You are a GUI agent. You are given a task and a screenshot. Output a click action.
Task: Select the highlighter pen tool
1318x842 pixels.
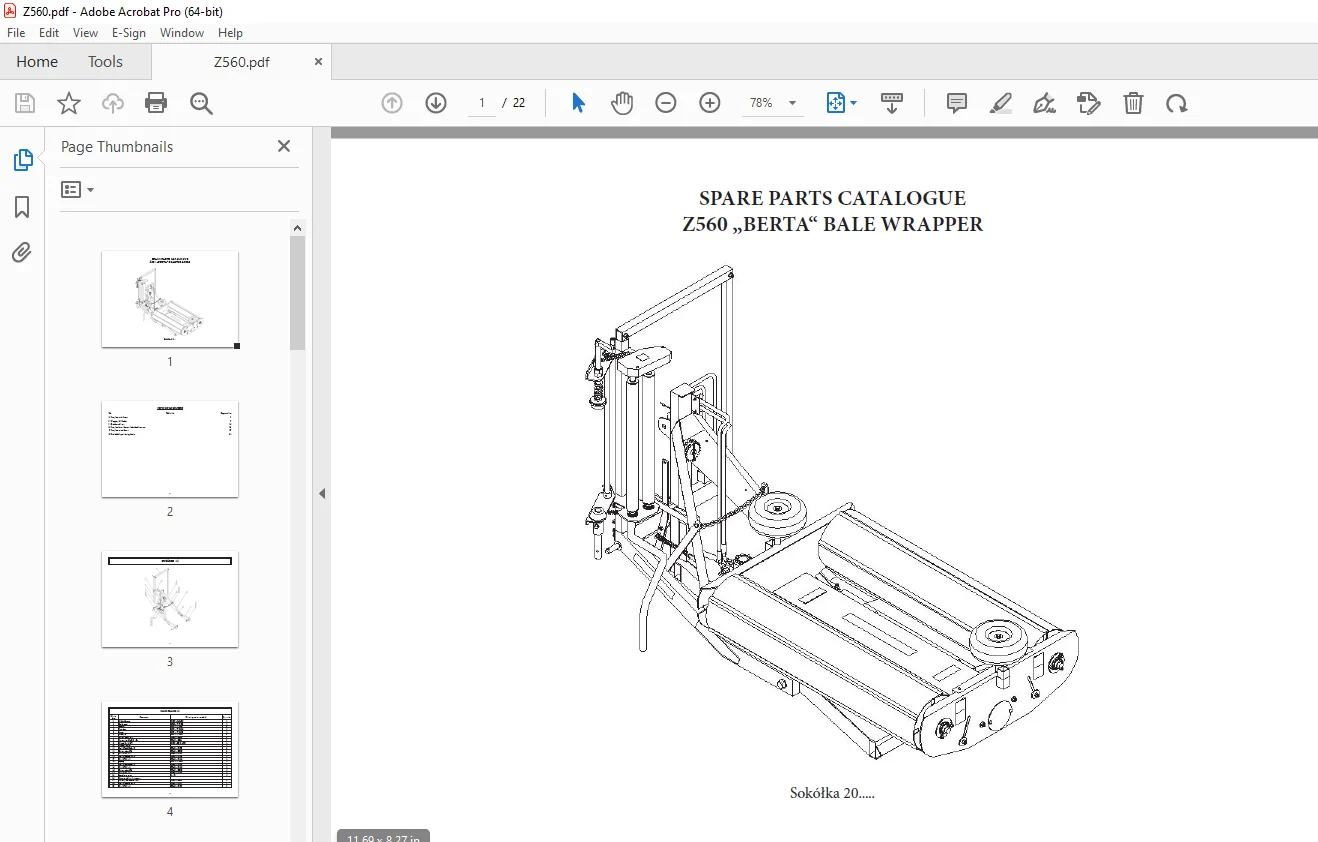[1001, 103]
